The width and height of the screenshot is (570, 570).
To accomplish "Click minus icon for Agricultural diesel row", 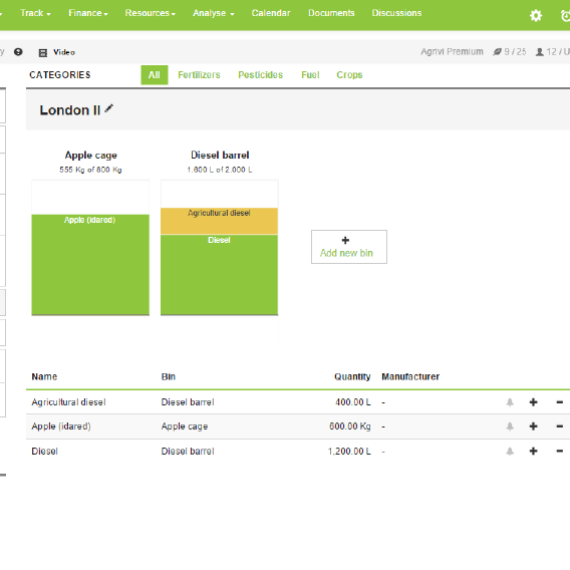I will point(559,402).
